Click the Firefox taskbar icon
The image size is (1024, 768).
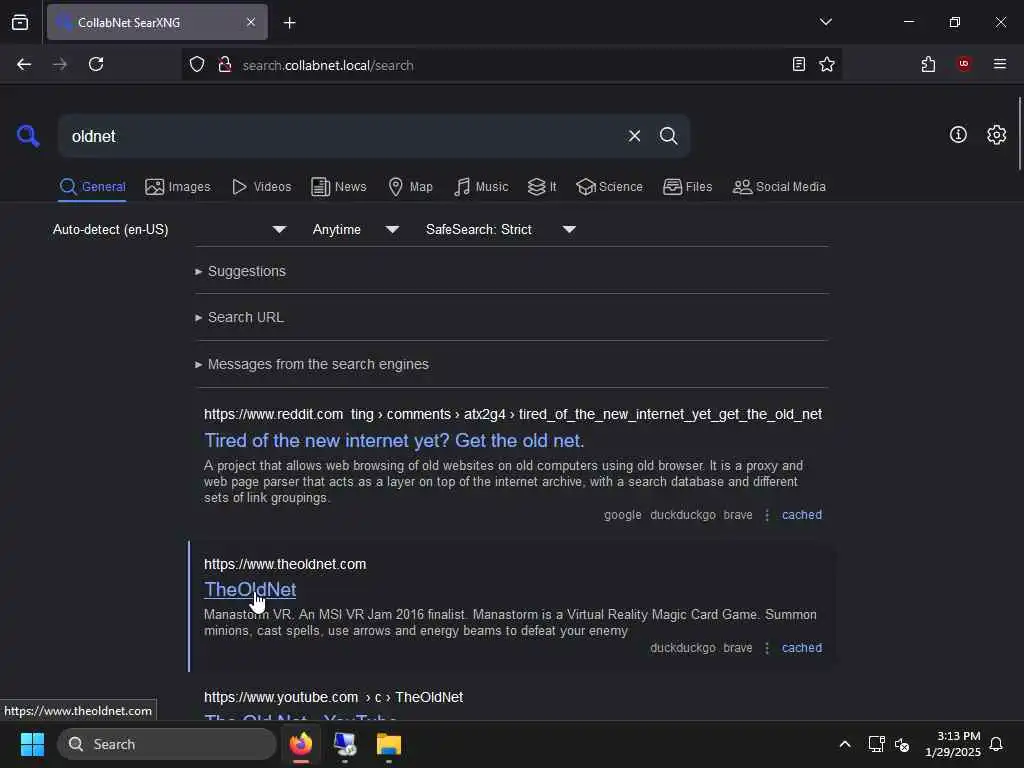(x=301, y=744)
